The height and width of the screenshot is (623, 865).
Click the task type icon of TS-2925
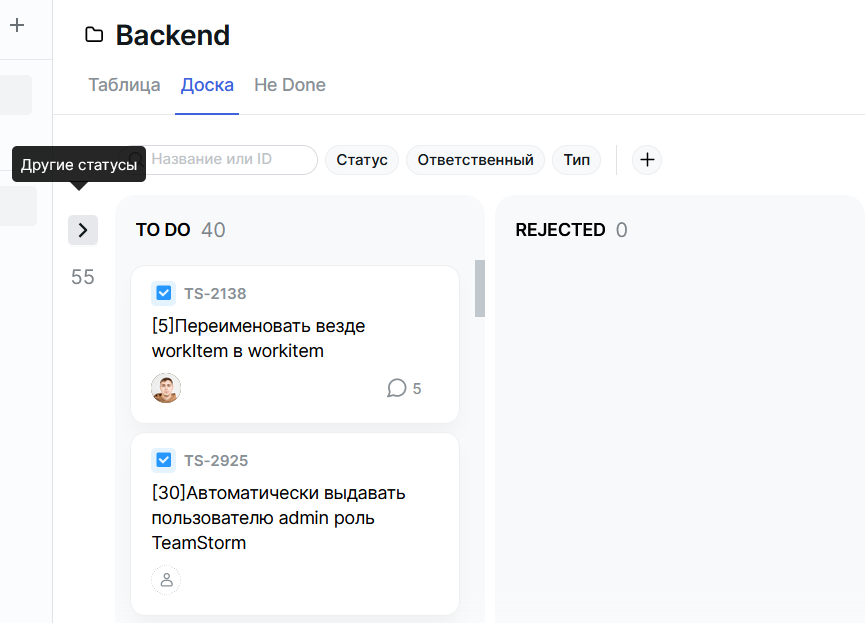164,460
